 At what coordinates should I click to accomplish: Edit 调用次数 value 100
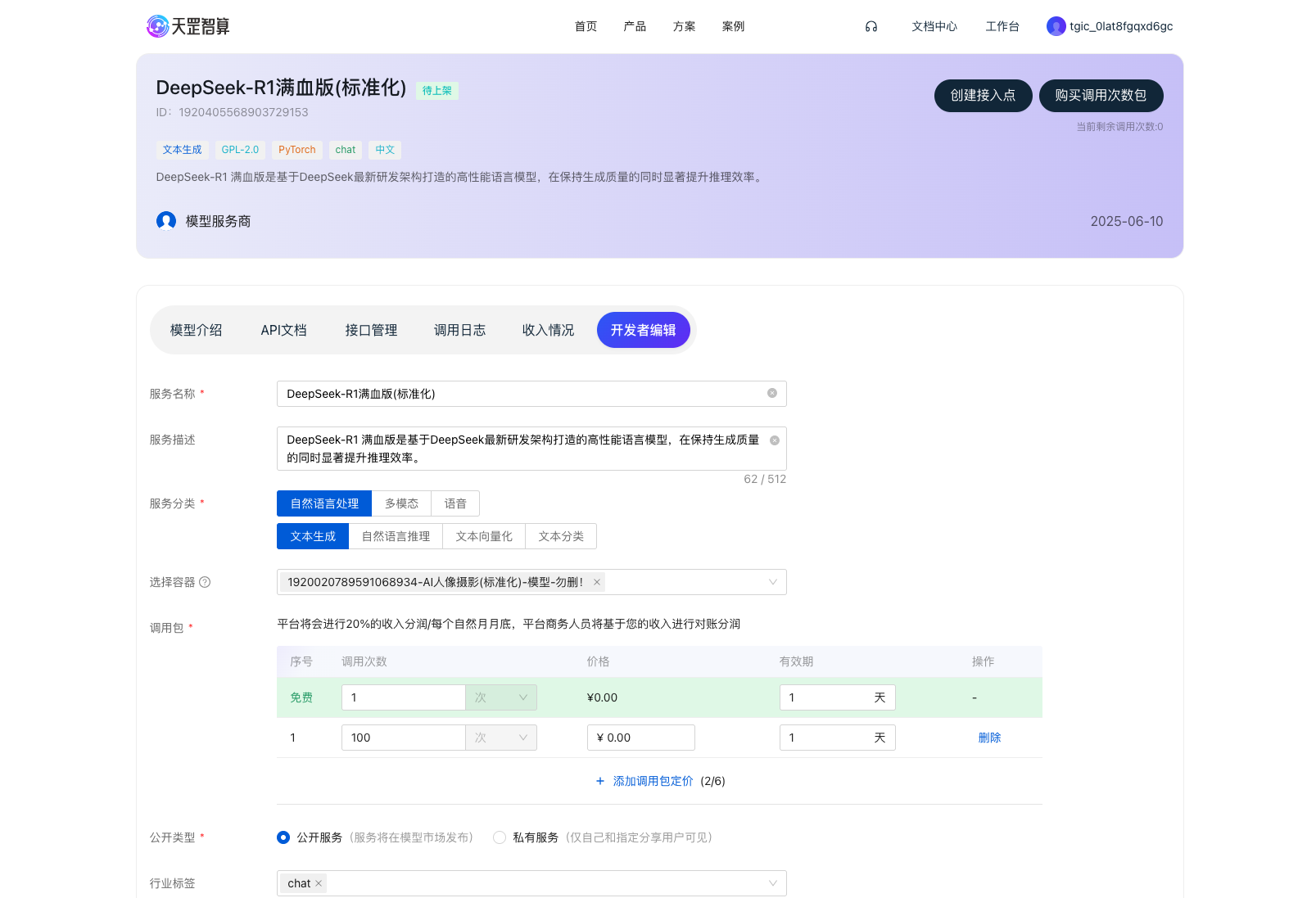coord(403,738)
